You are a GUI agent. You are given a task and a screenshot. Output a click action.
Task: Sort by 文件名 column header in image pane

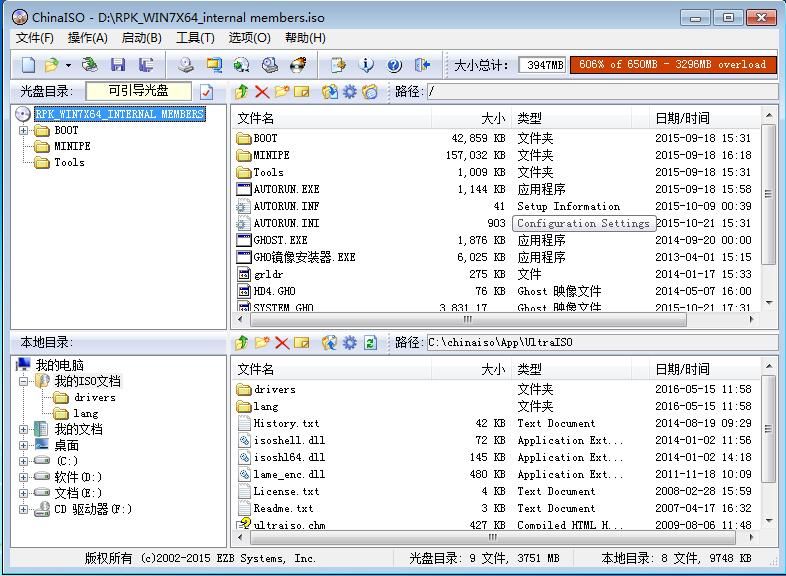point(330,118)
